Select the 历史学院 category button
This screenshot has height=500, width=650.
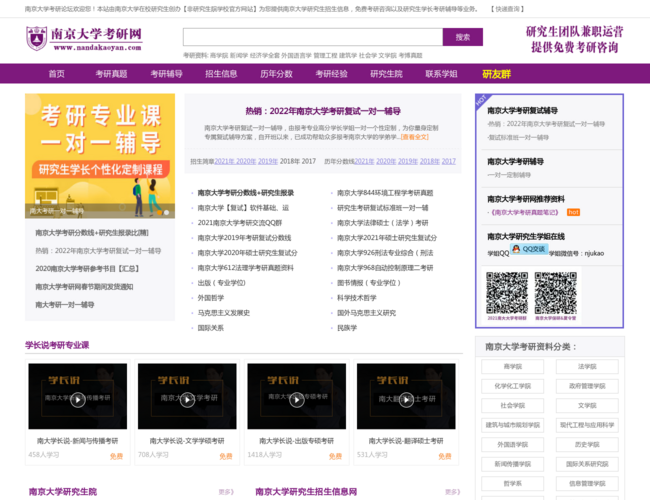587,444
